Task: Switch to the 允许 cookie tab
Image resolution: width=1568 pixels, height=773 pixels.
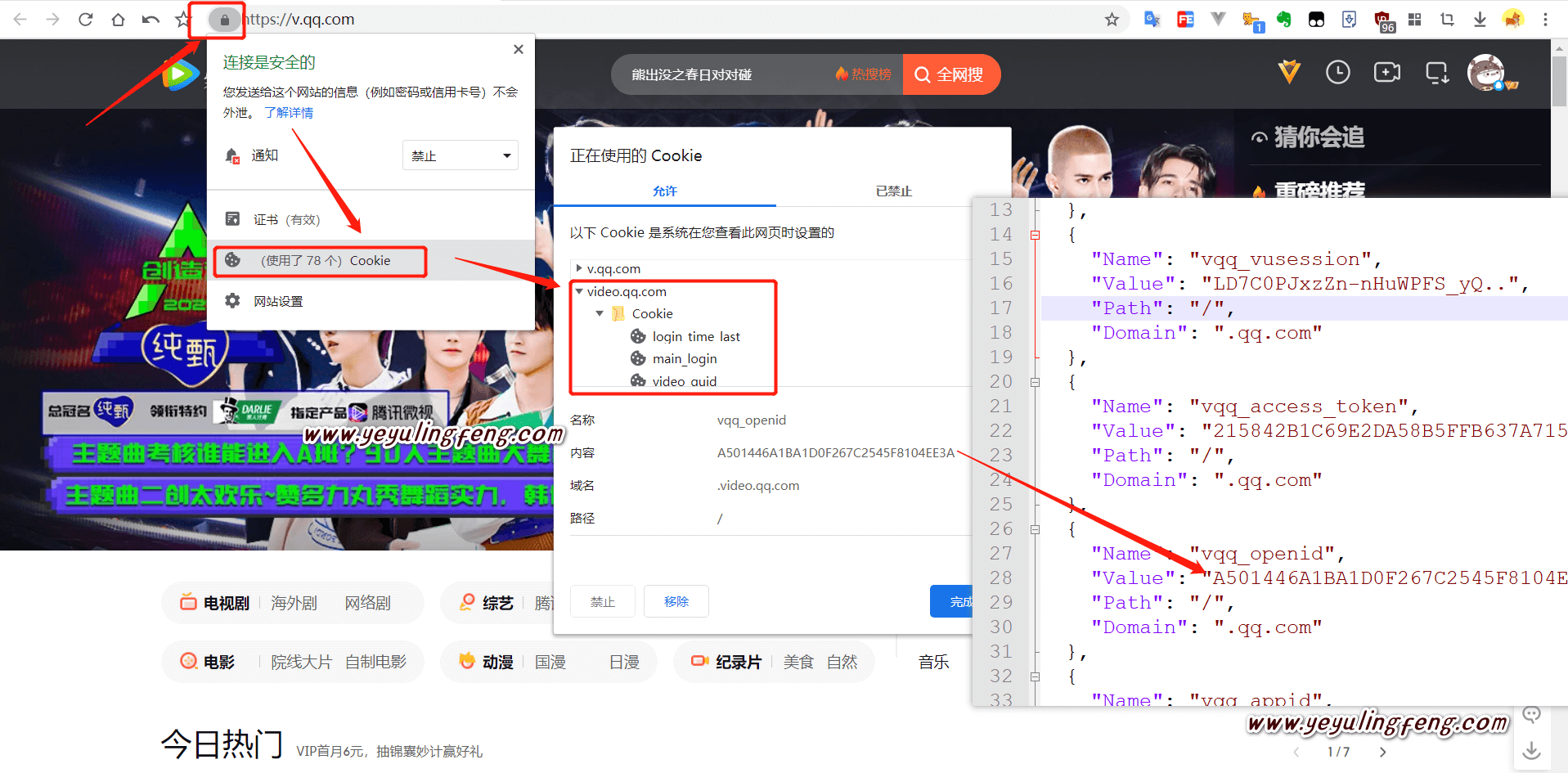Action: tap(665, 191)
